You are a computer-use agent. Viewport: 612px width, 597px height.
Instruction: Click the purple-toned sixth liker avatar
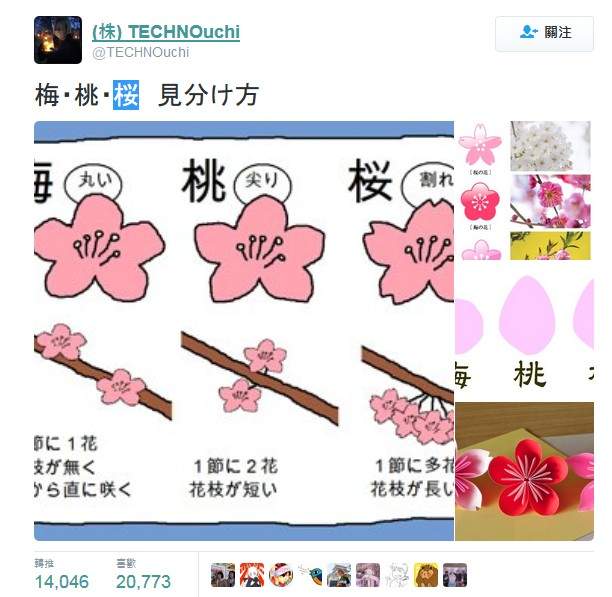tap(368, 575)
